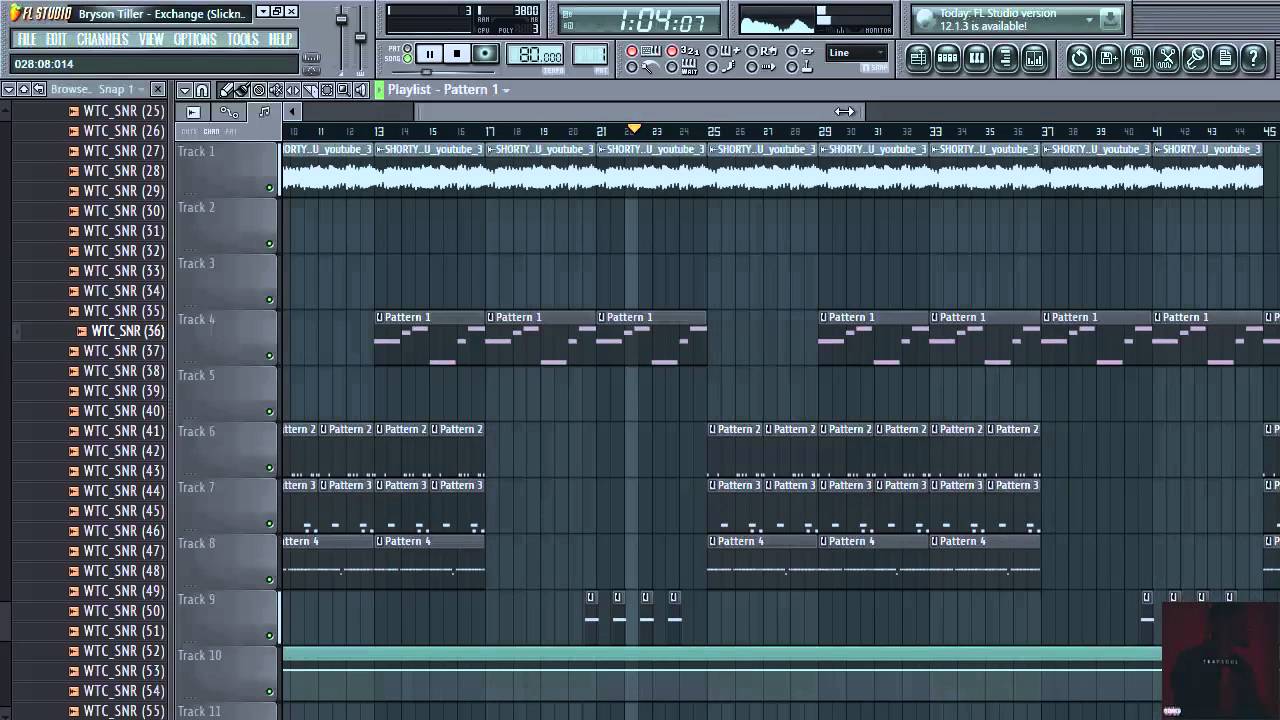Open the CHANNELS menu

102,39
